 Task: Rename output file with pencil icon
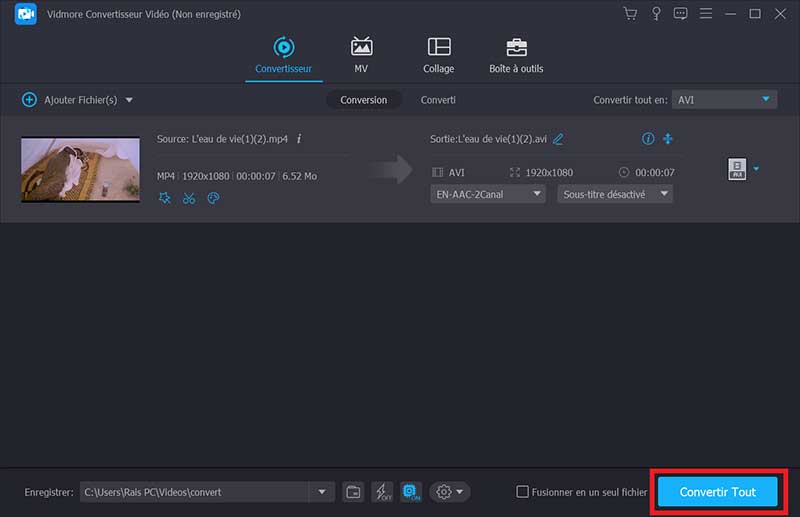[x=558, y=139]
